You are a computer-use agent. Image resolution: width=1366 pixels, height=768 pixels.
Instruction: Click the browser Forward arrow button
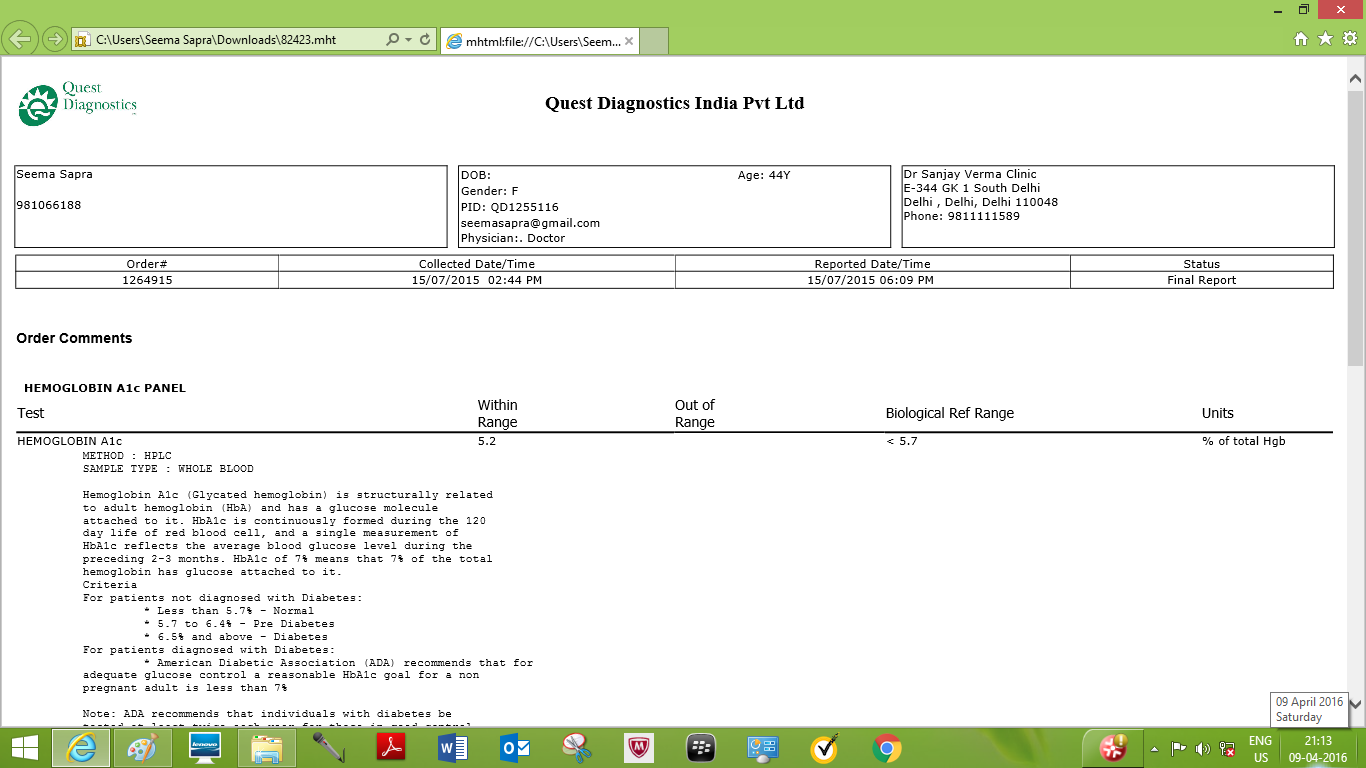[55, 40]
